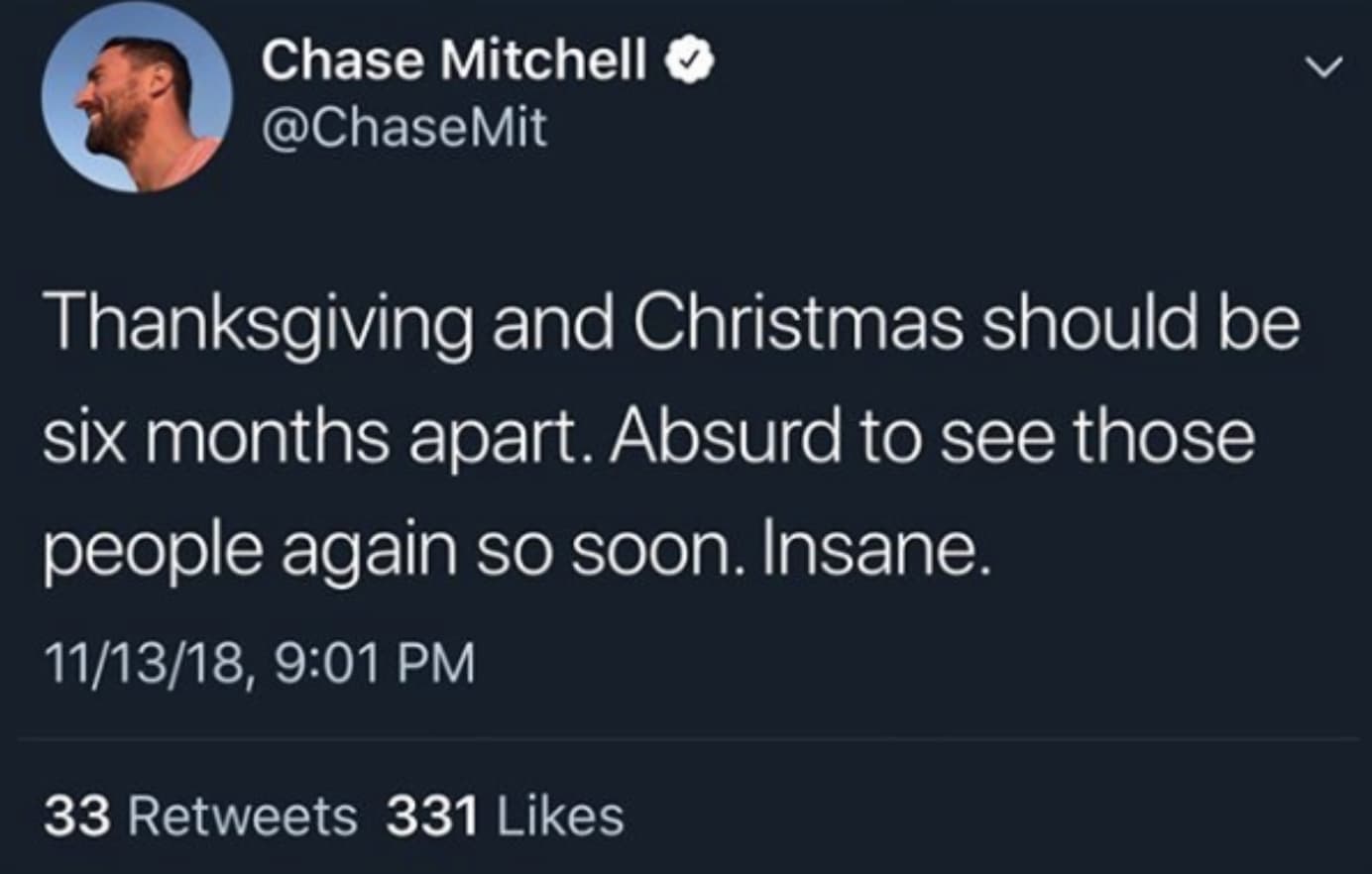Click the word Insane in the tweet

[x=874, y=548]
